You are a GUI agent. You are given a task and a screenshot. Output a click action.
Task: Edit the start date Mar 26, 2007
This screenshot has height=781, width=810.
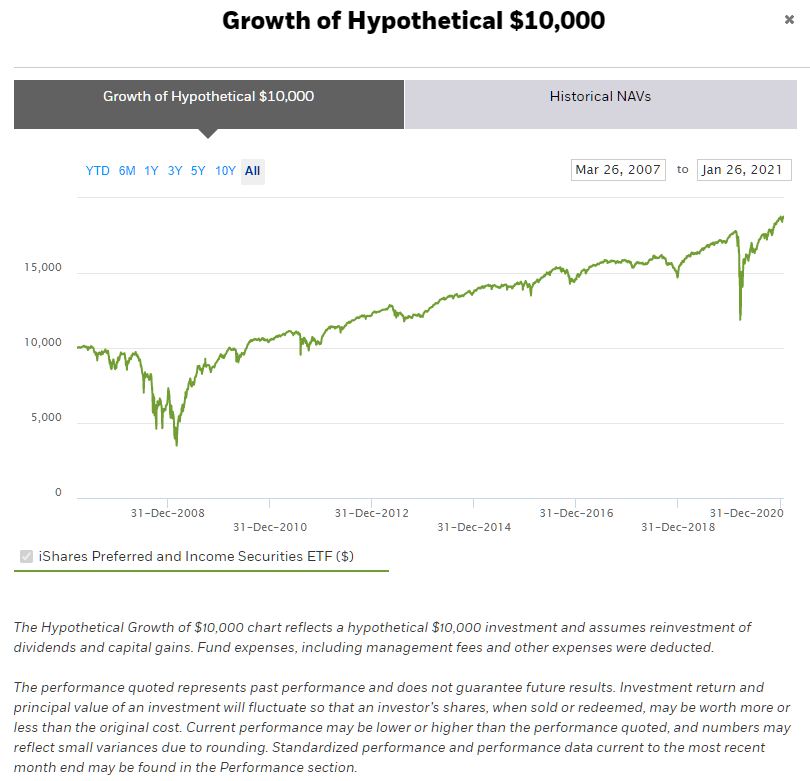[618, 170]
